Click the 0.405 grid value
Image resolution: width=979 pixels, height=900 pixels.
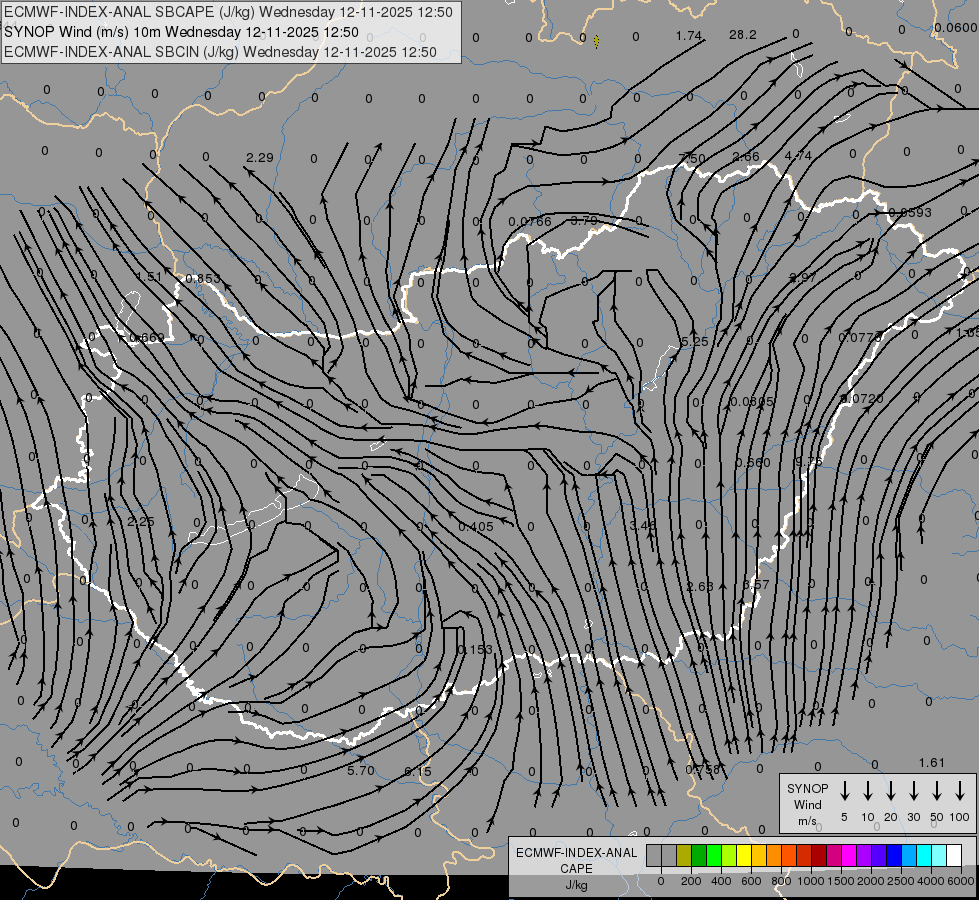point(476,527)
